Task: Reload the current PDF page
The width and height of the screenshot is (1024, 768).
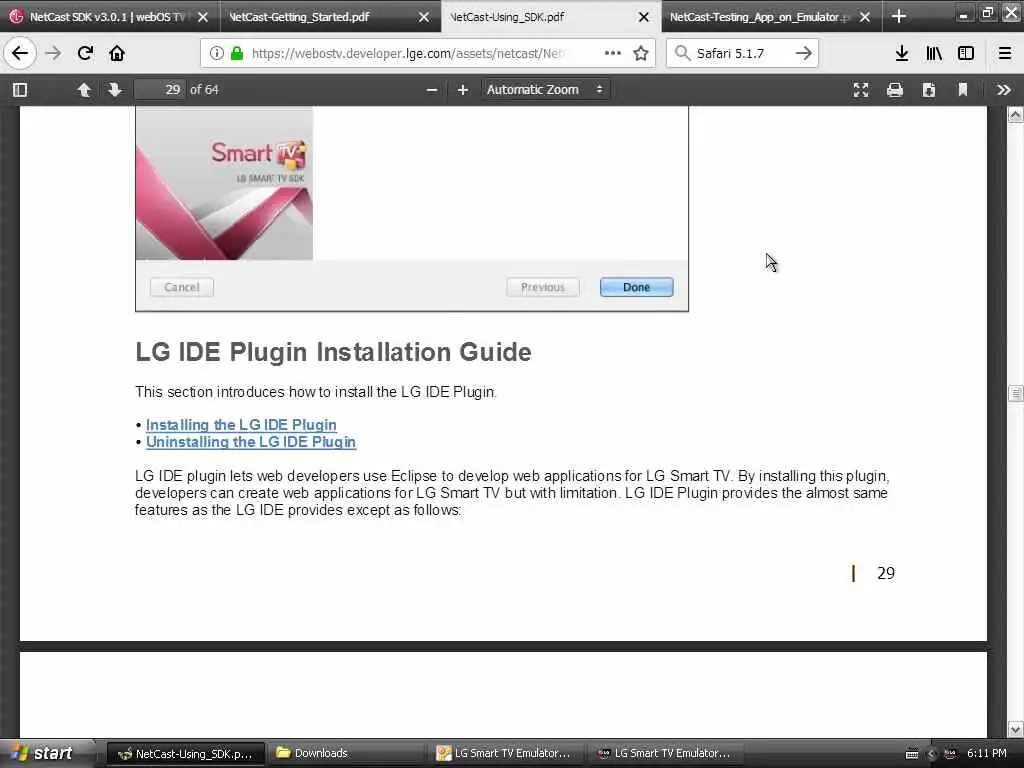Action: tap(85, 53)
